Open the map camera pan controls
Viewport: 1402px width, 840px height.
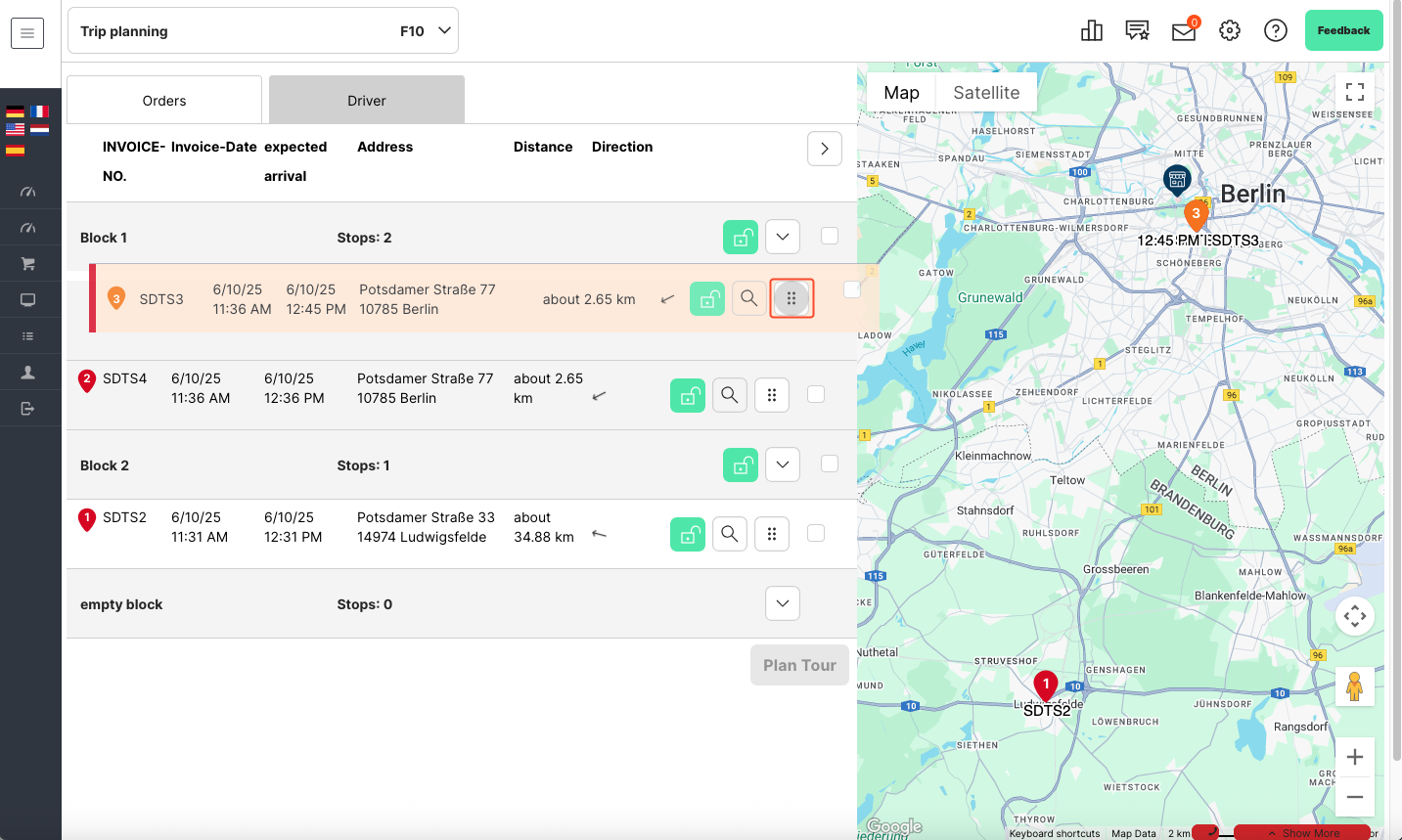[1355, 616]
